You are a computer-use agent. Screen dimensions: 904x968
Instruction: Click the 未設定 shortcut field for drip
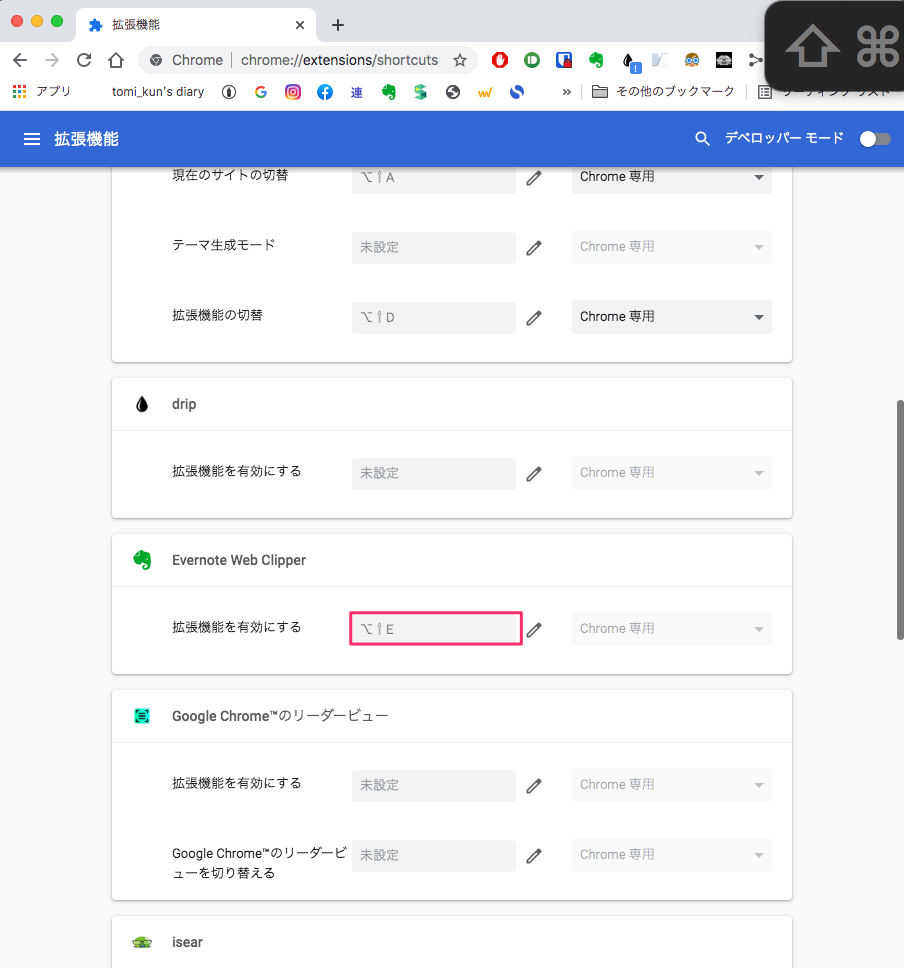tap(433, 474)
